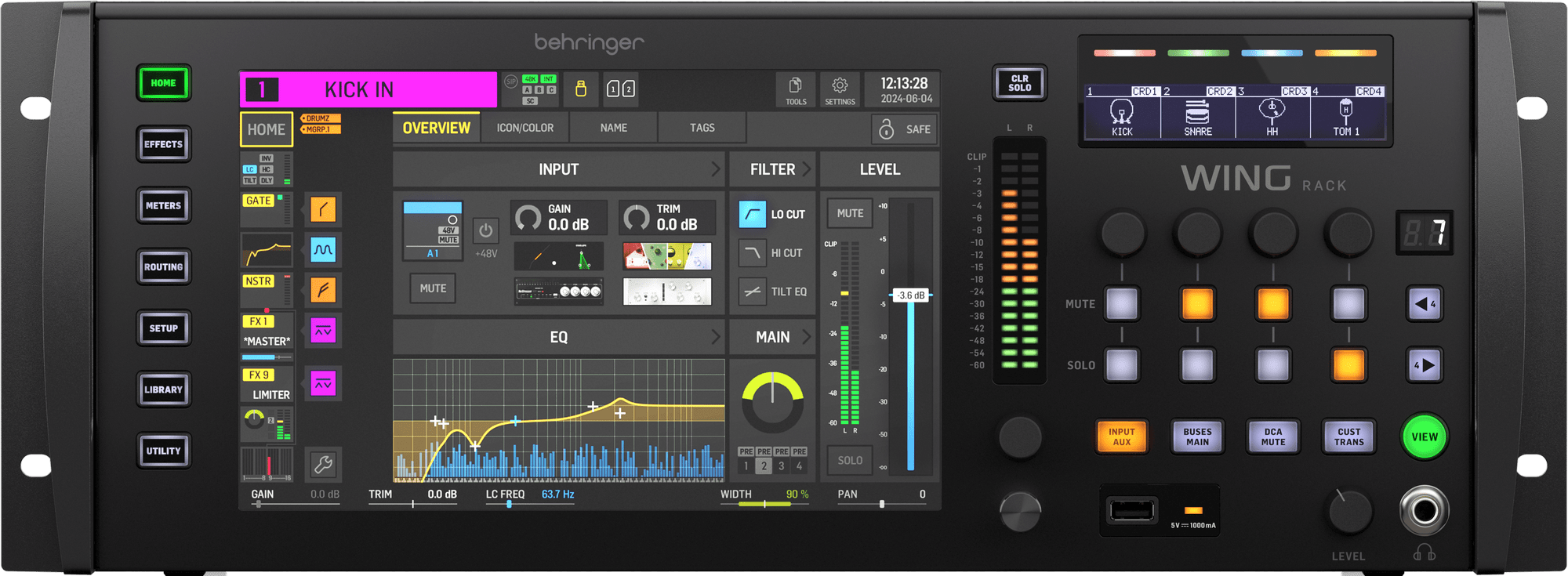This screenshot has width=1568, height=576.
Task: Expand the EQ section chevron
Action: pos(715,337)
